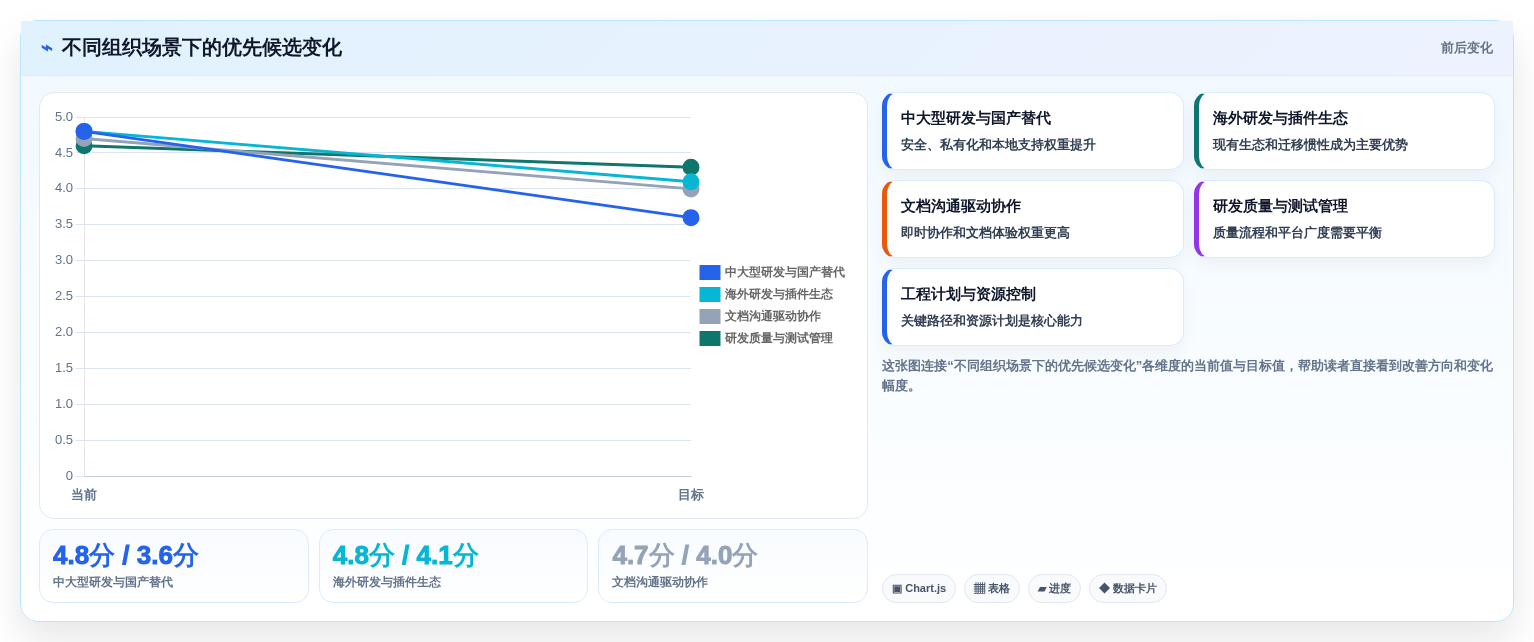This screenshot has width=1534, height=642.
Task: Click the 4.8分 / 3.6分 stat card
Action: coord(174,566)
